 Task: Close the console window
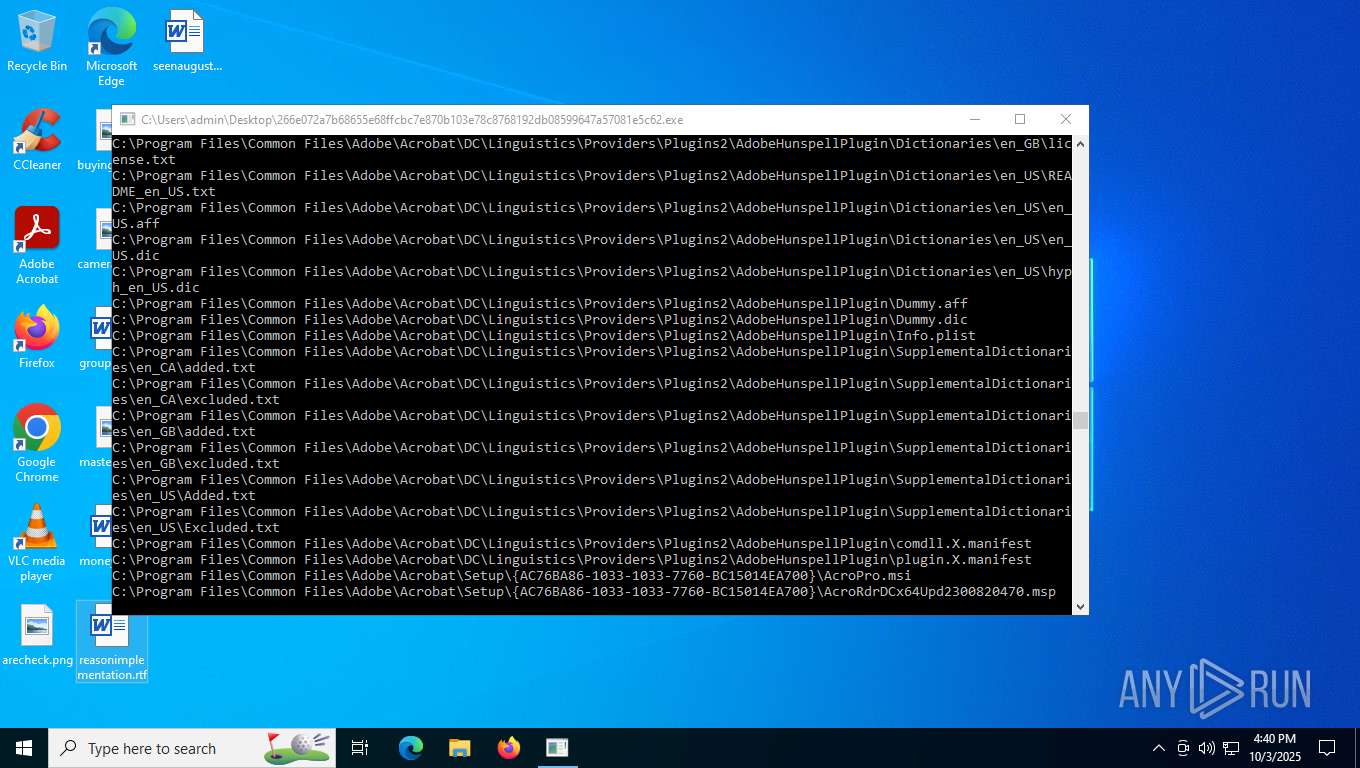(x=1066, y=119)
